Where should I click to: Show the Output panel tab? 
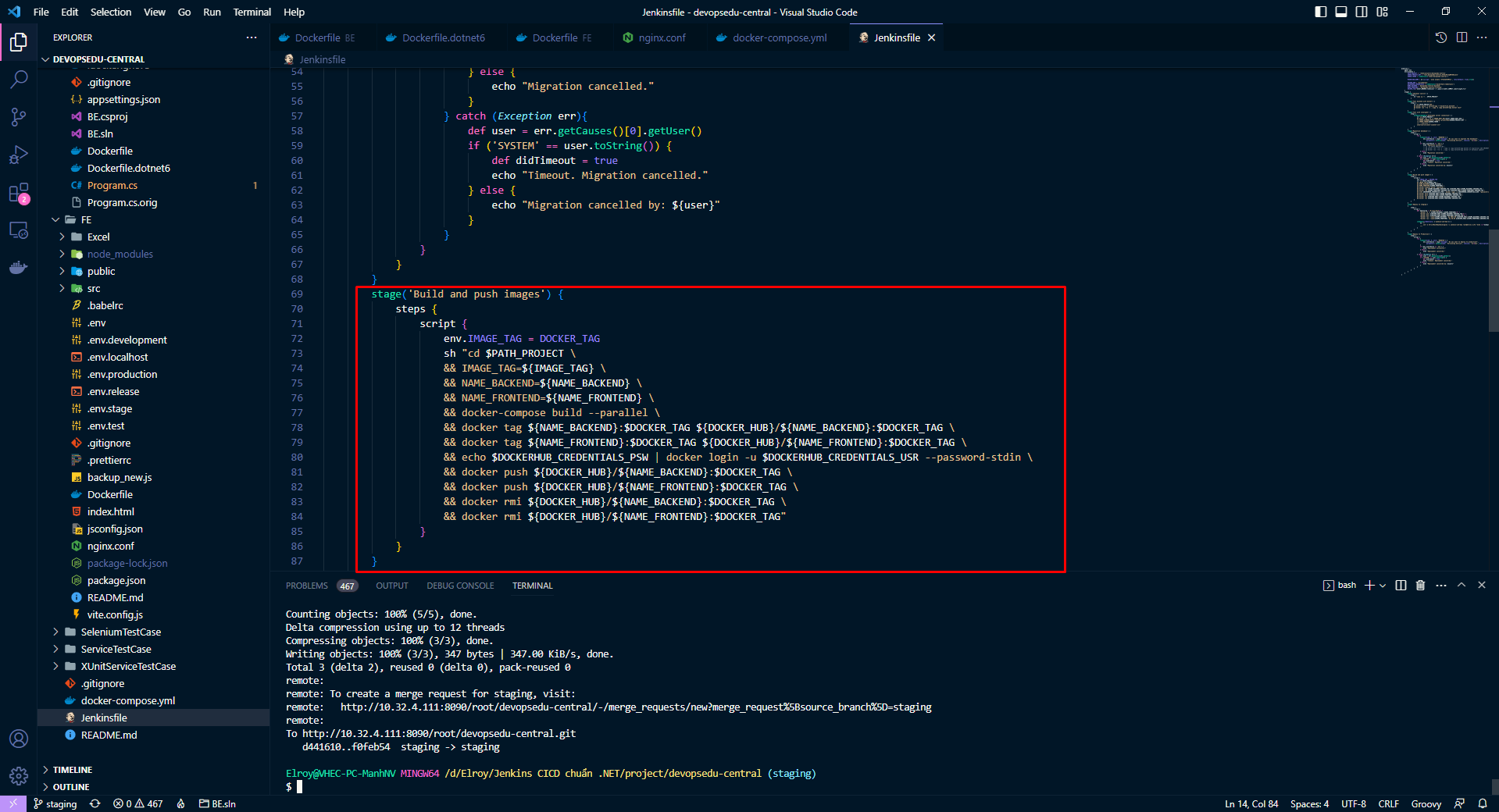(x=392, y=586)
